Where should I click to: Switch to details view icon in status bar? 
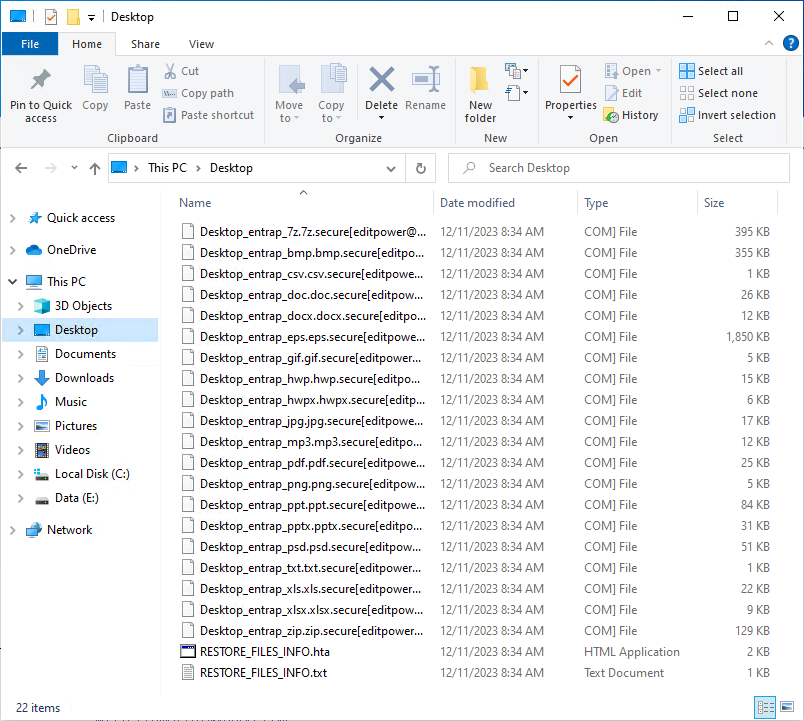pyautogui.click(x=765, y=708)
